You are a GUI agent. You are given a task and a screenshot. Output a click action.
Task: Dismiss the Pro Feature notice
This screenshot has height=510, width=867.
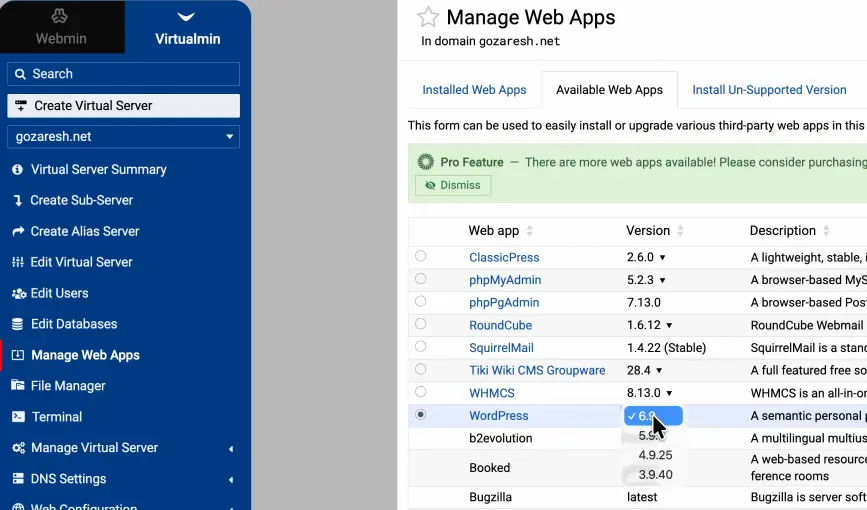[453, 185]
